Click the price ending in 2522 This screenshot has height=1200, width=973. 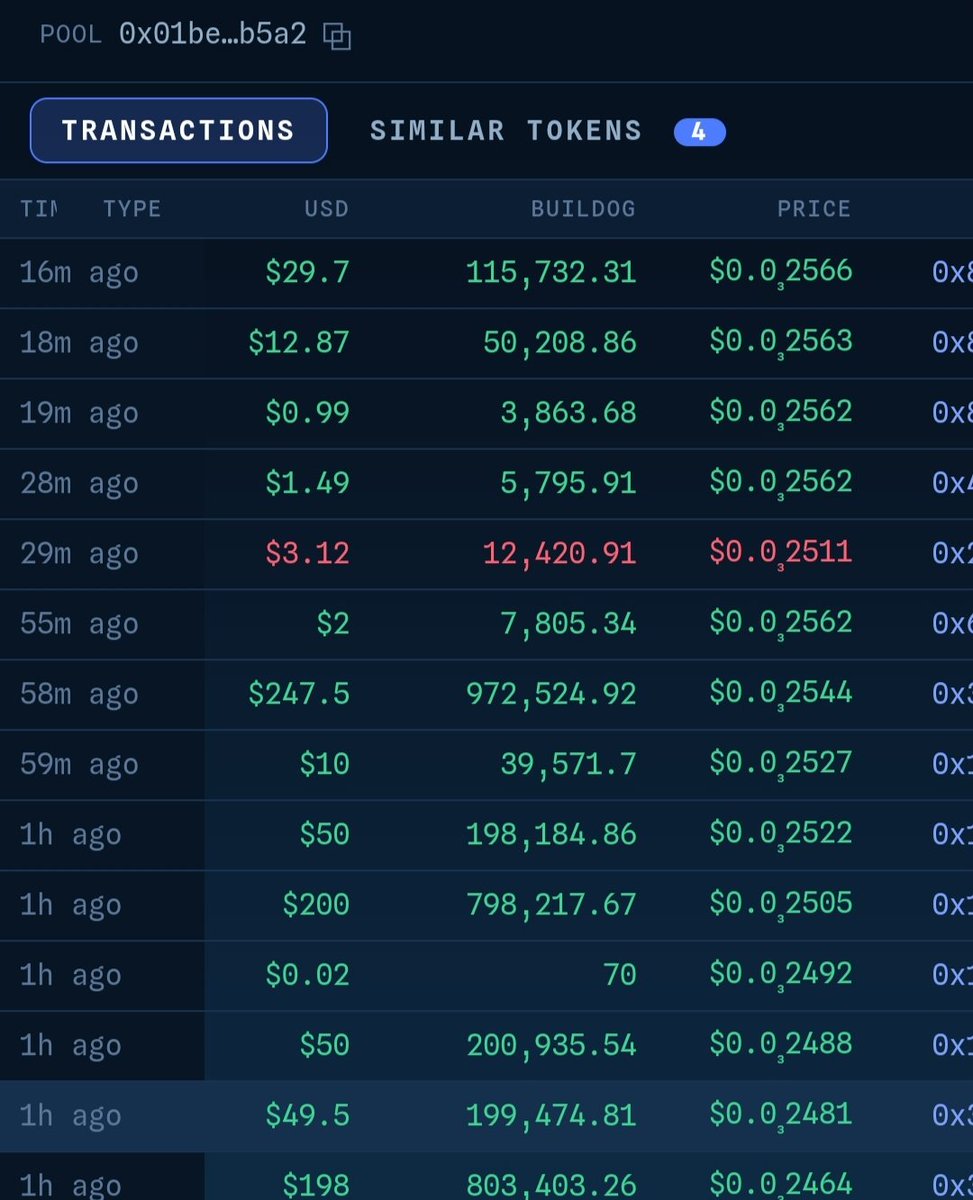click(781, 834)
